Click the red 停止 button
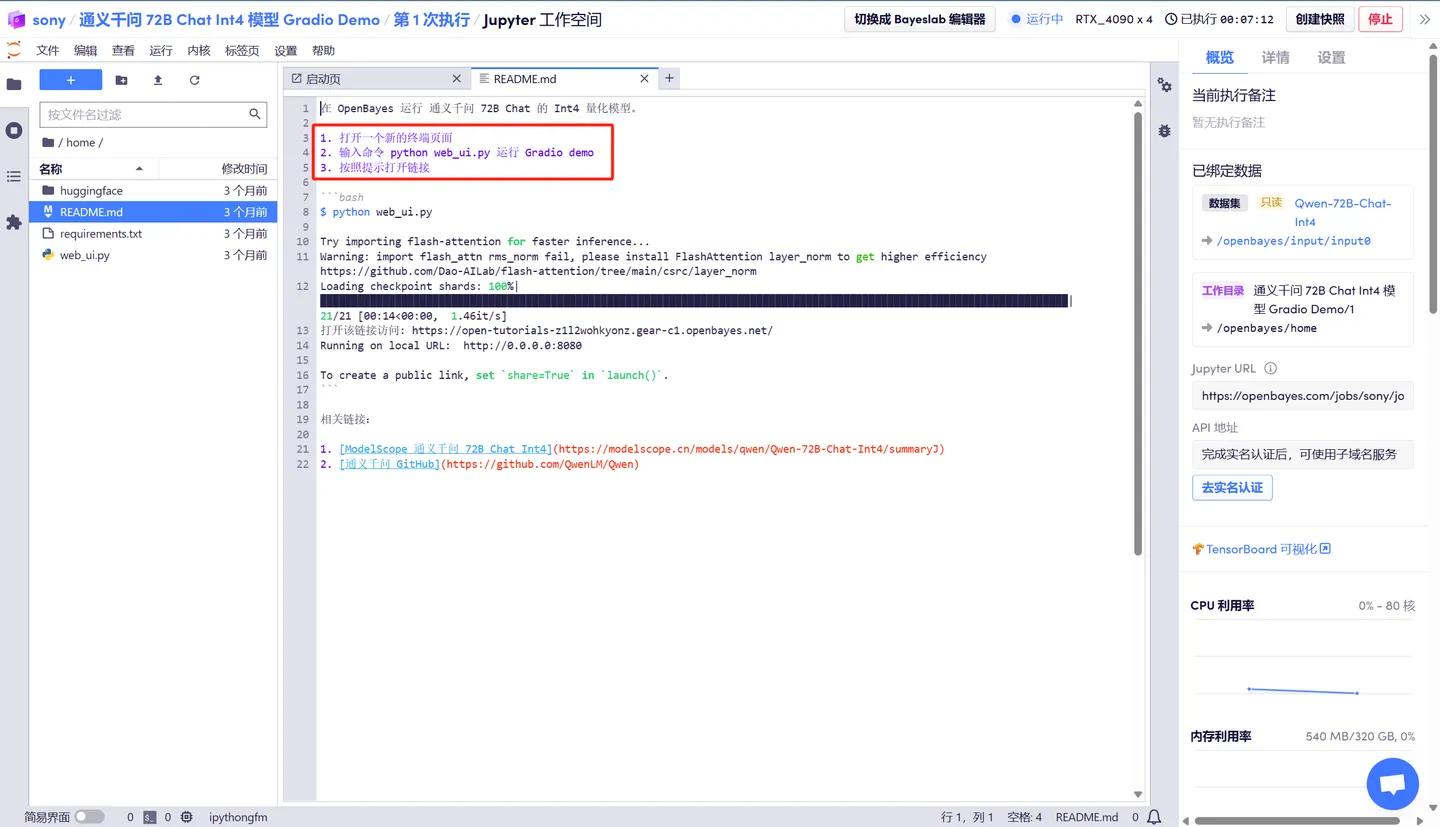1440x827 pixels. coord(1380,19)
